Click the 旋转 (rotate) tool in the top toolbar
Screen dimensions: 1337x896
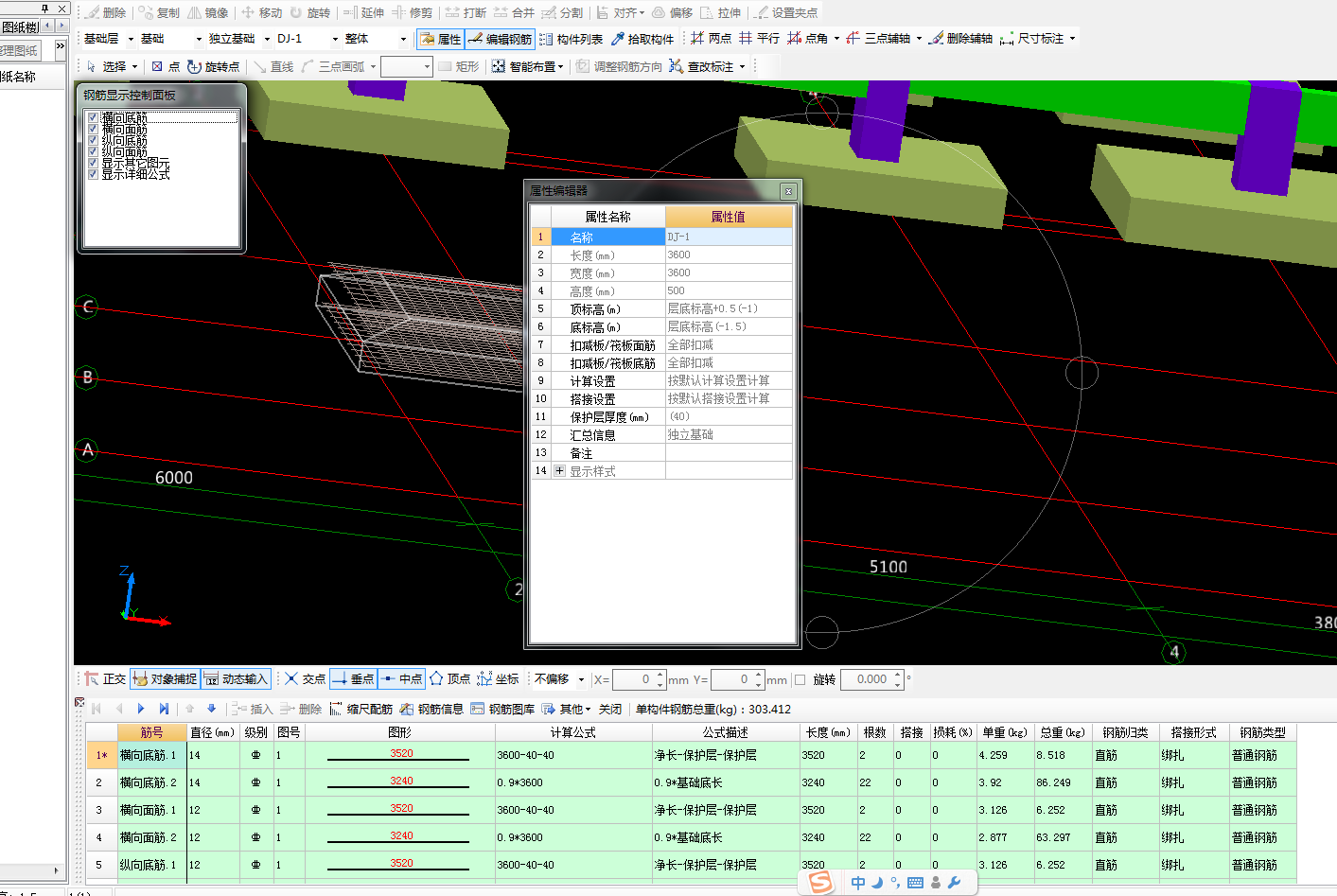pyautogui.click(x=309, y=12)
